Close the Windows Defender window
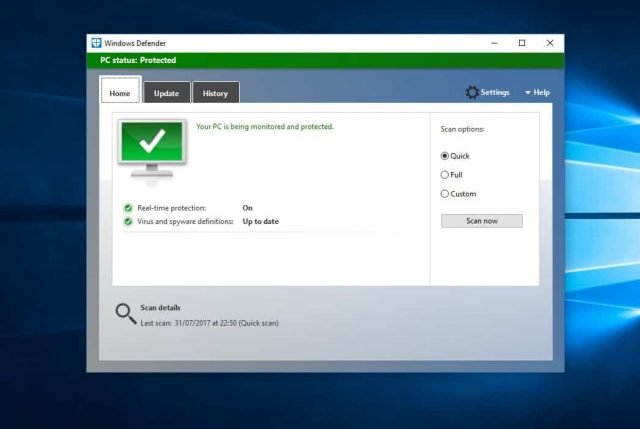Image resolution: width=640 pixels, height=429 pixels. [549, 43]
